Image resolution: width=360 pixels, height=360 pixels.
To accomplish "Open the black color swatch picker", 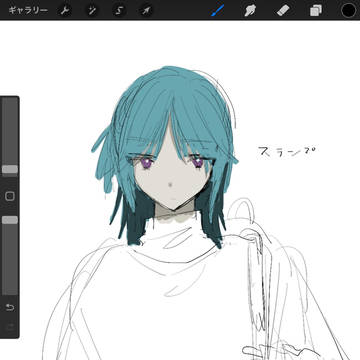I will (x=348, y=10).
